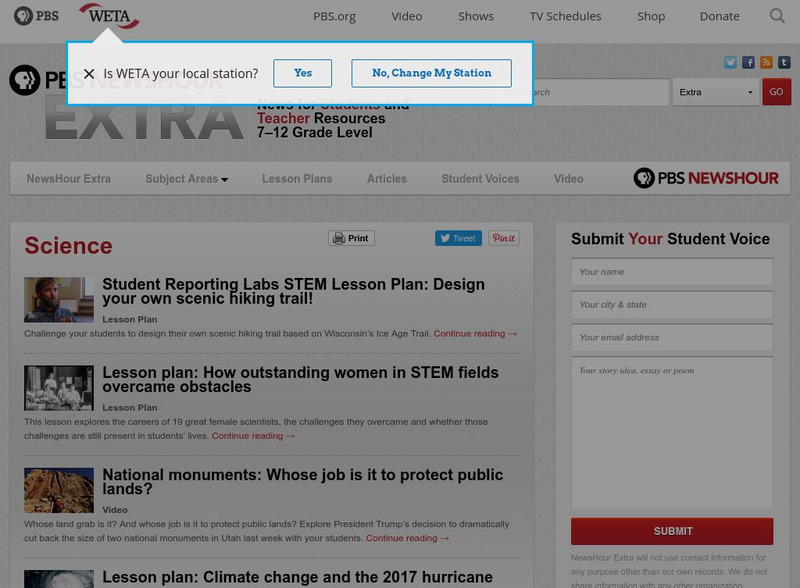Open the Extra search scope dropdown
Screen dimensions: 800x588
[x=712, y=91]
